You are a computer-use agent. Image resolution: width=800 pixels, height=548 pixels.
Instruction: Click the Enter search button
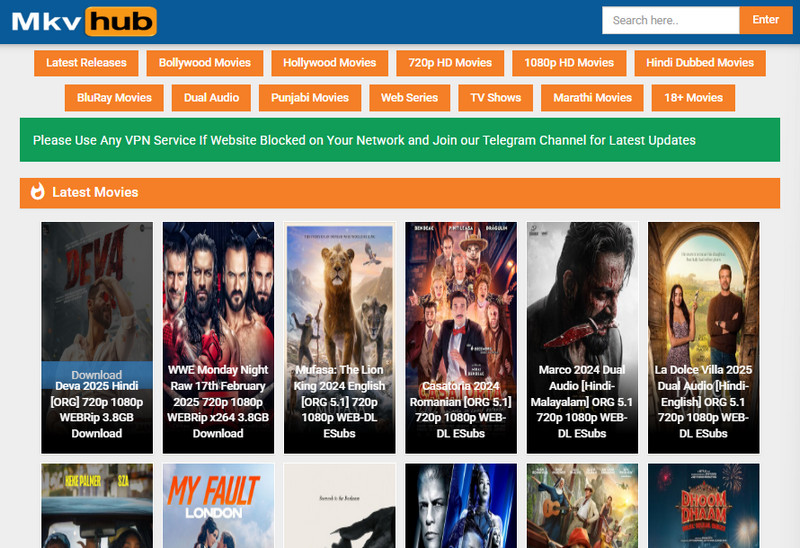(x=766, y=20)
